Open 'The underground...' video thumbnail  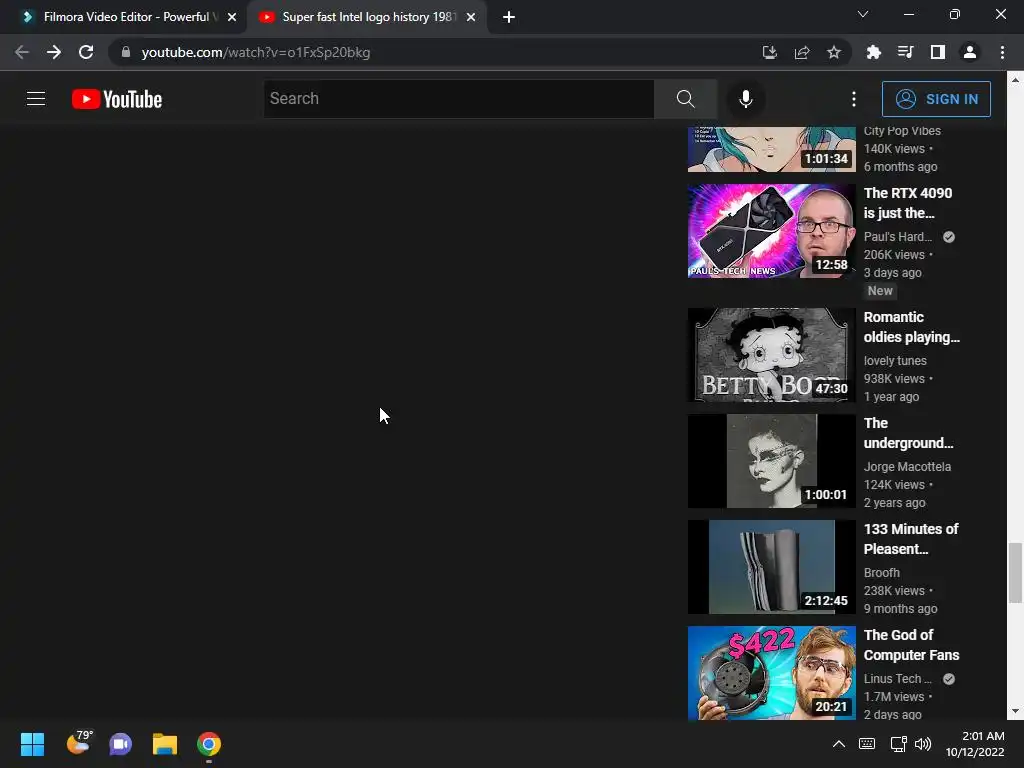(771, 460)
